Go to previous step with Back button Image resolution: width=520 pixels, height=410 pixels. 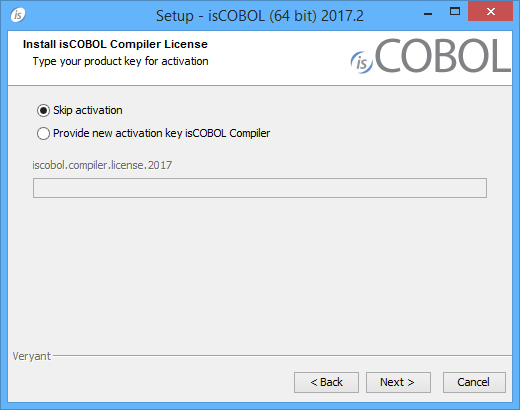326,382
